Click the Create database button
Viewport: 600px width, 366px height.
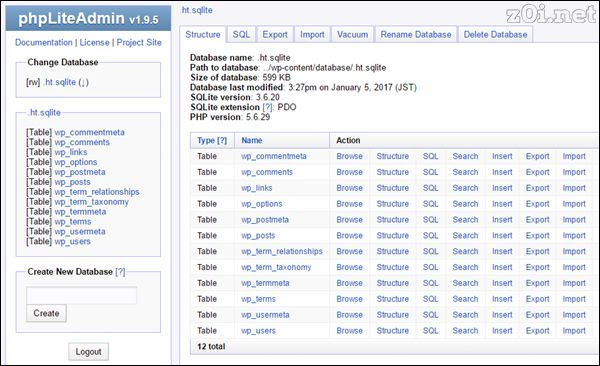click(46, 313)
